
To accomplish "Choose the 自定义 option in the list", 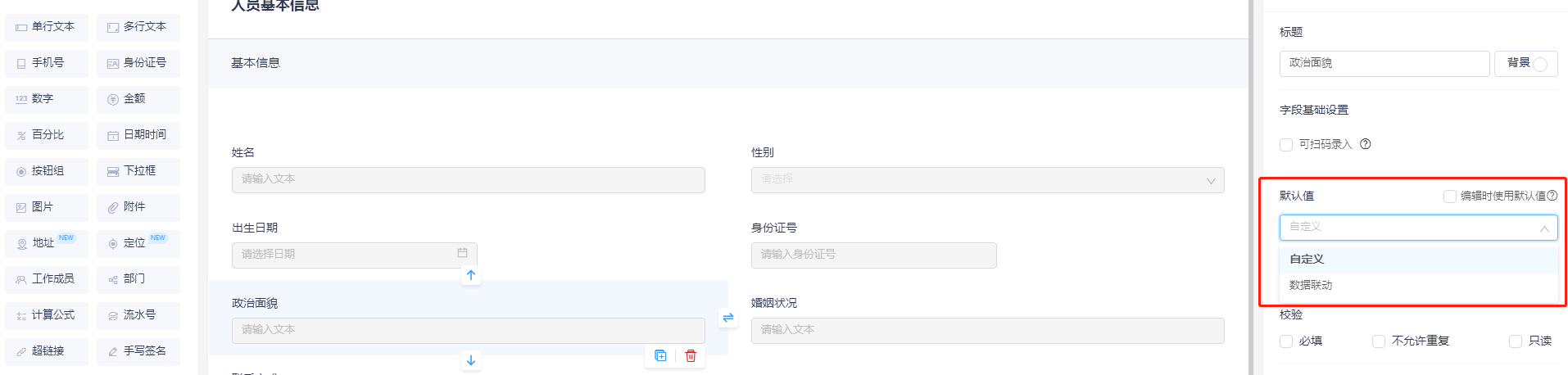I will [1307, 259].
